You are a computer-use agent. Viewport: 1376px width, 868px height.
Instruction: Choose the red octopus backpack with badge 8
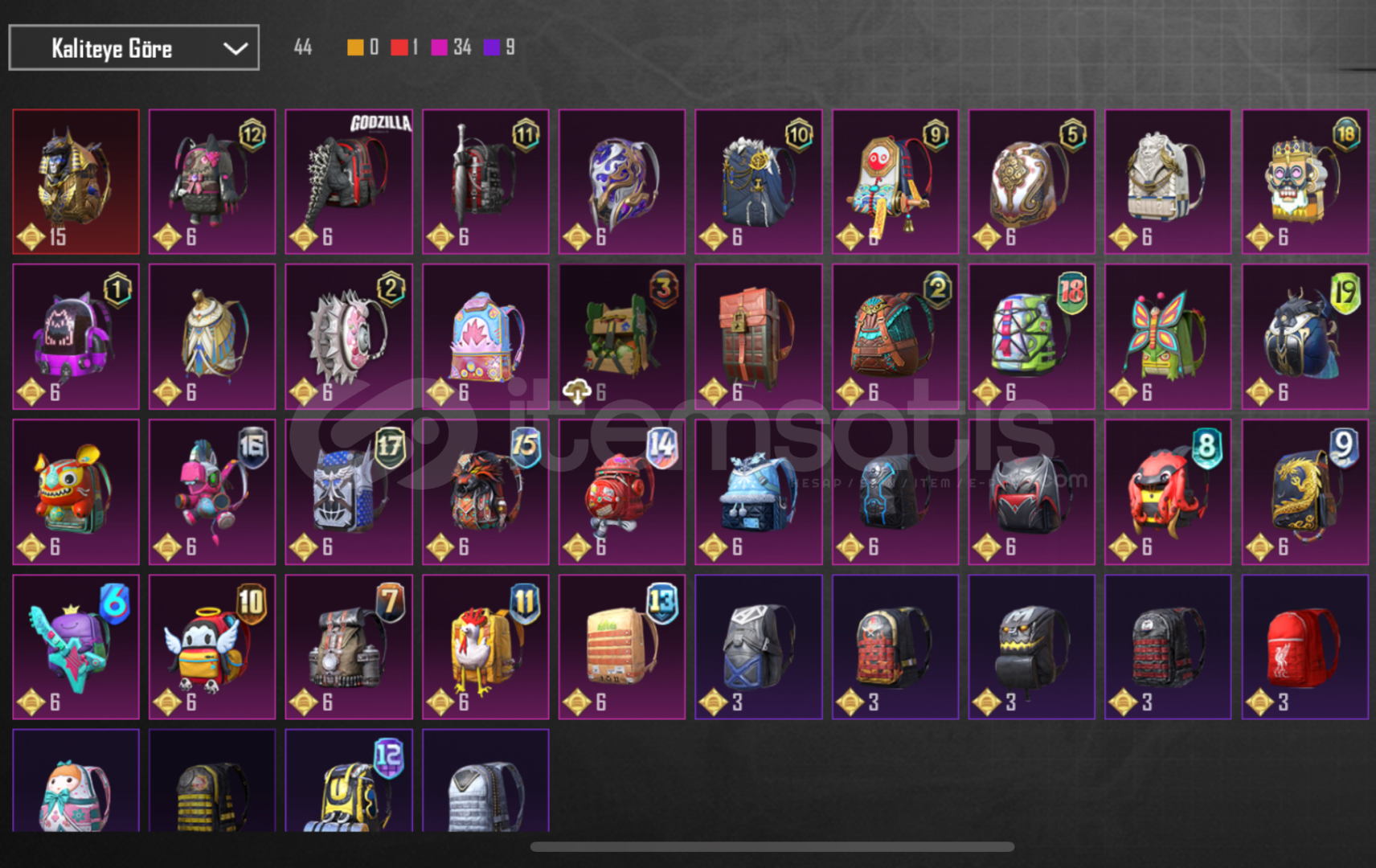click(1168, 491)
